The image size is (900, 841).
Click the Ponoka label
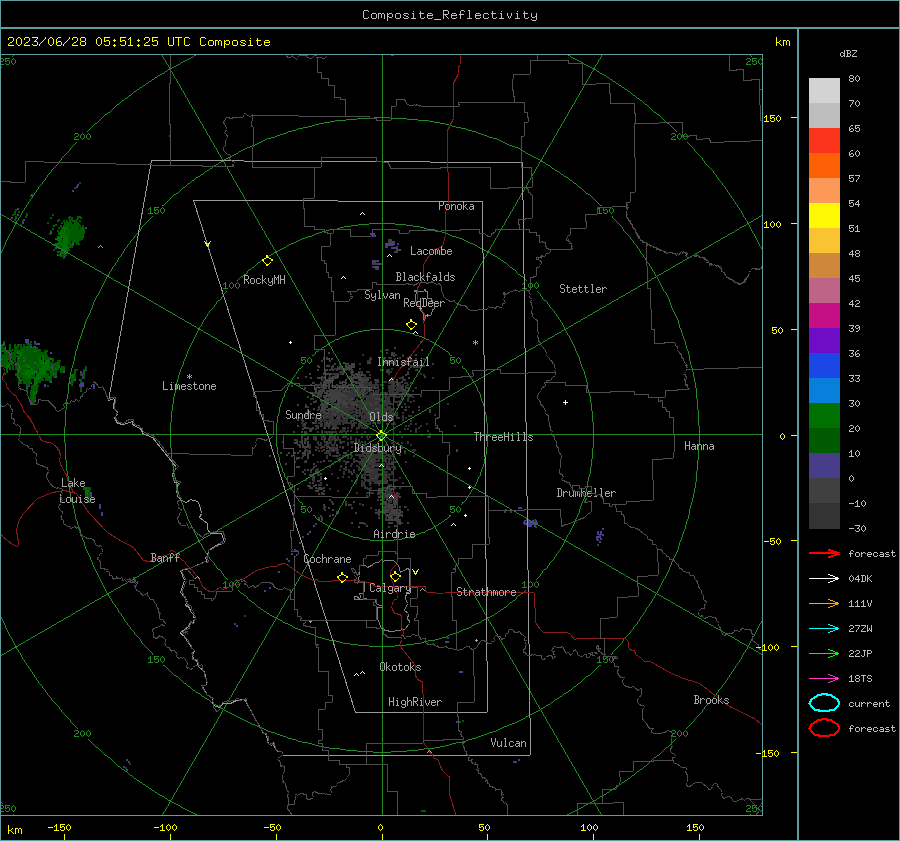[x=456, y=206]
